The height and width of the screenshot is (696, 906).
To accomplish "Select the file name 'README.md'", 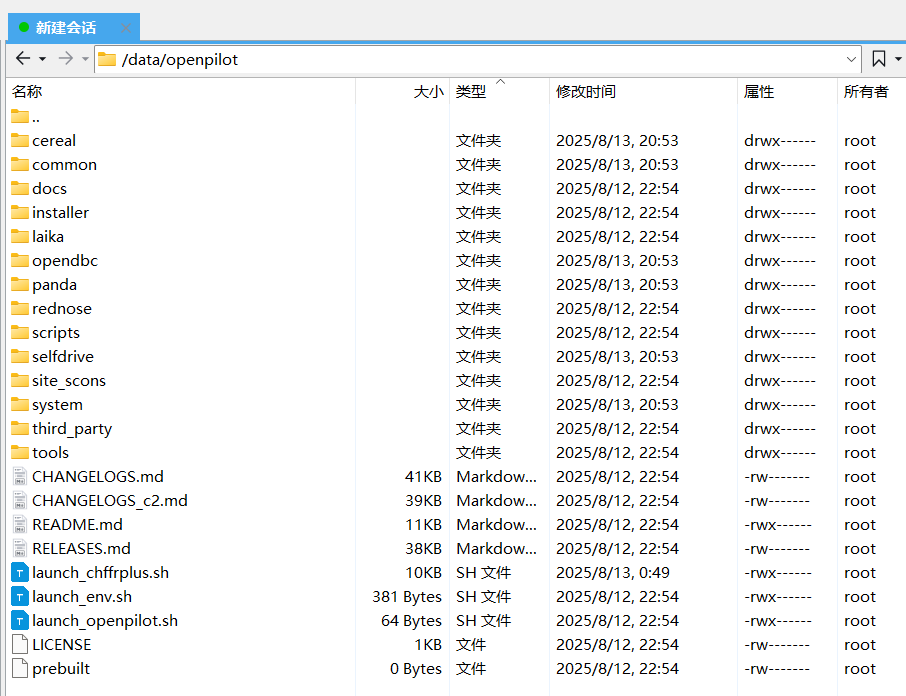I will 77,524.
